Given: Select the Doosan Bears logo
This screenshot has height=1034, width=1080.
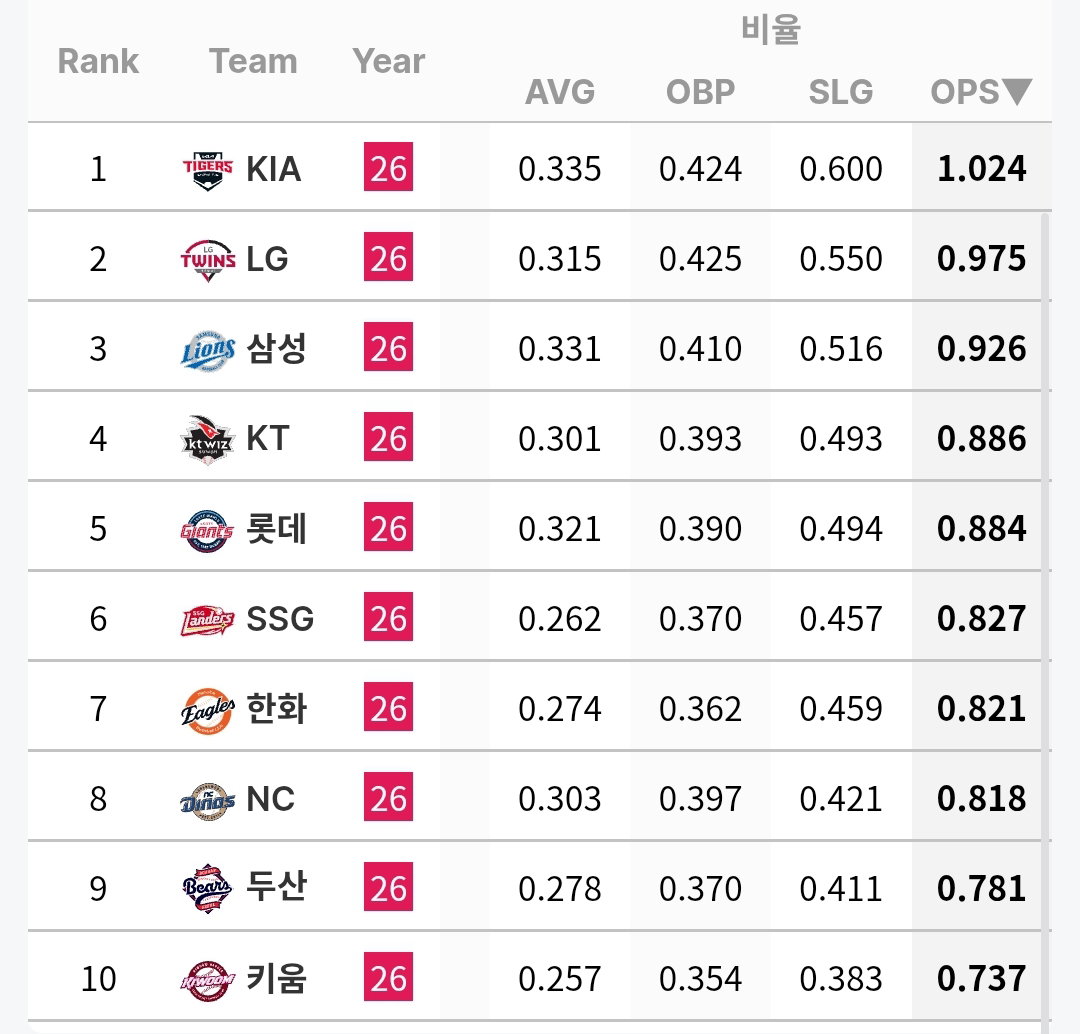Looking at the screenshot, I should tap(207, 889).
